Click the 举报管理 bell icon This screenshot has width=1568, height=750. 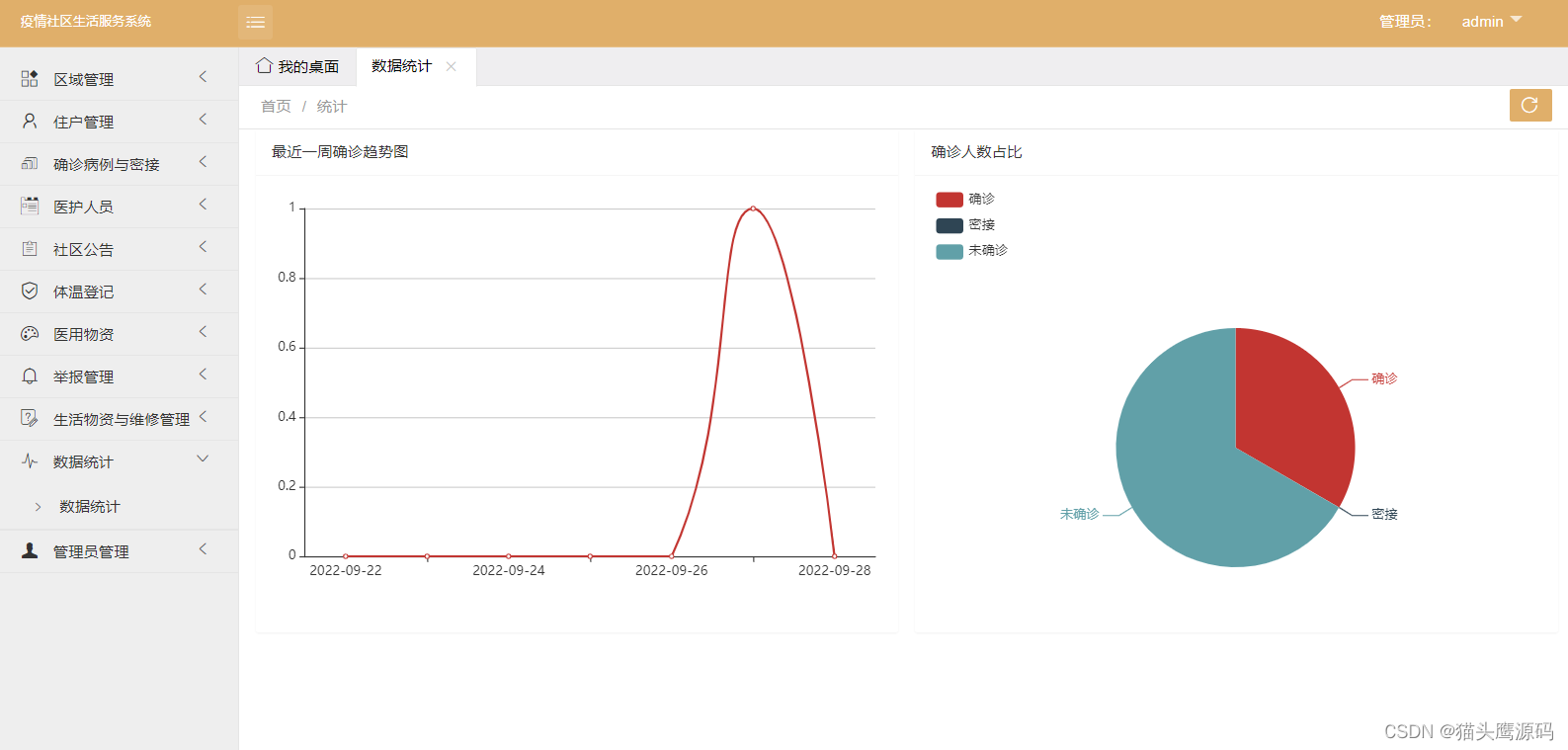[x=30, y=375]
